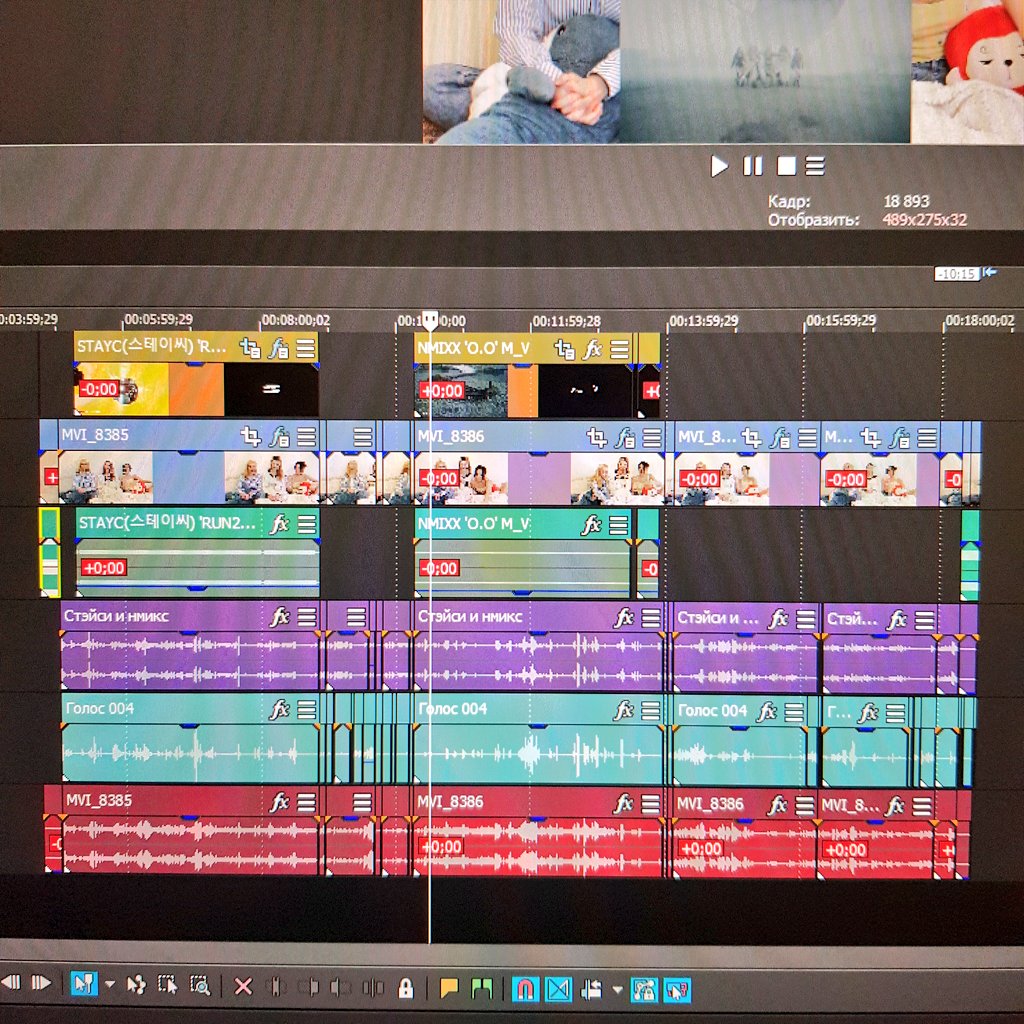Click the Trim tool icon
1024x1024 pixels.
click(276, 987)
